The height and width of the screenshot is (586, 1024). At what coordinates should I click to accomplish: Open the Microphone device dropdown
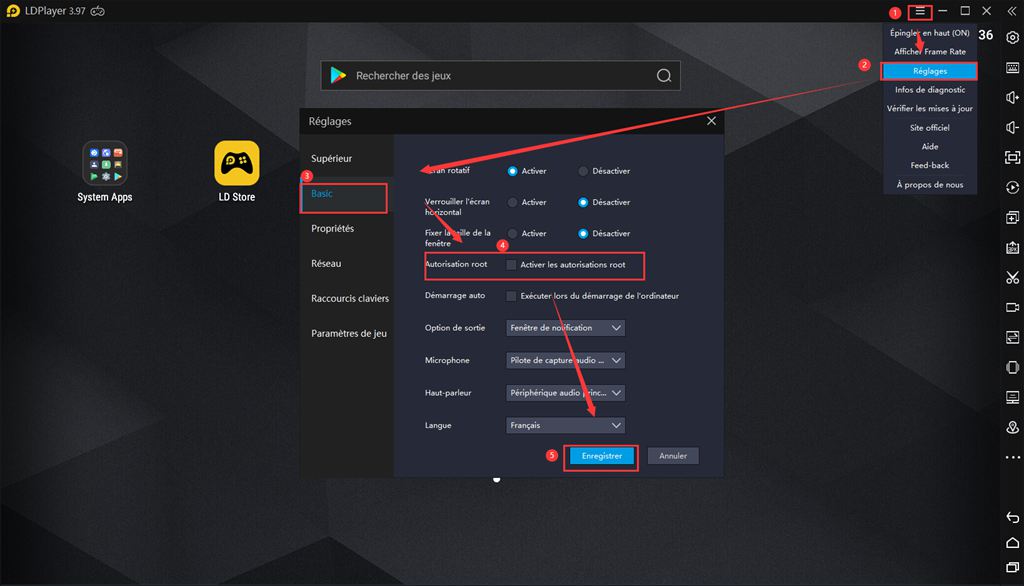tap(566, 360)
